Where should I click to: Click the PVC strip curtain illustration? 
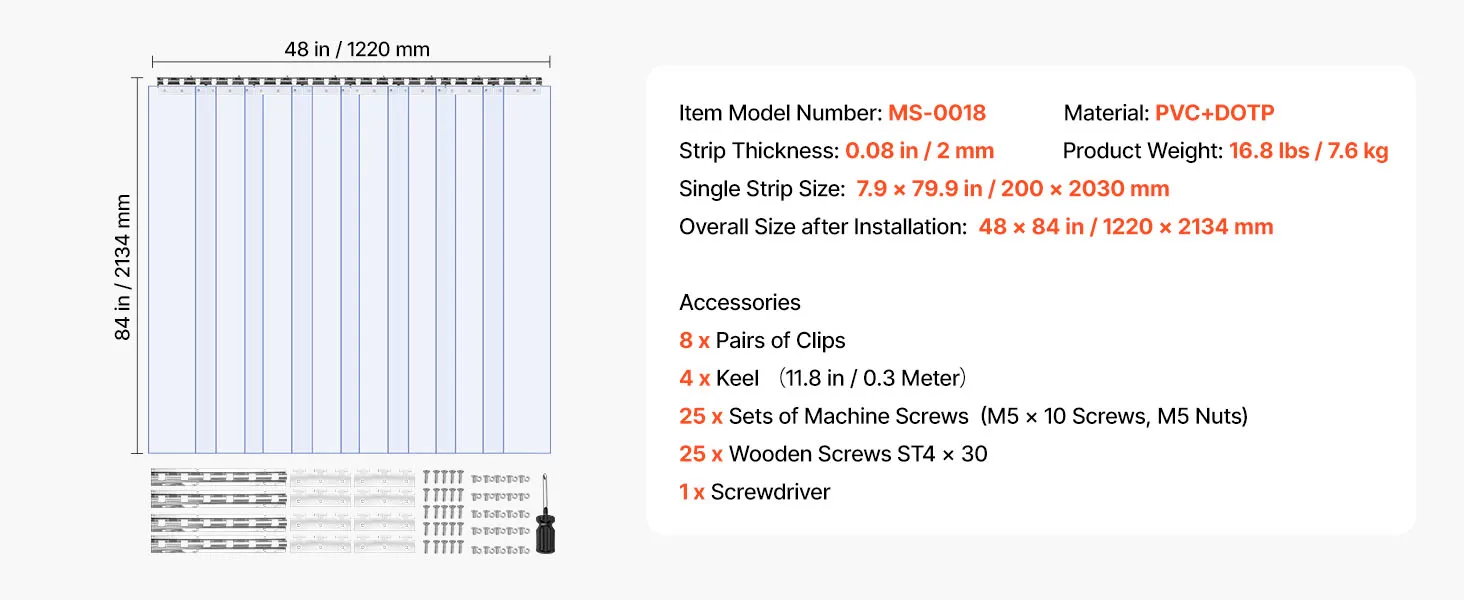(x=350, y=270)
